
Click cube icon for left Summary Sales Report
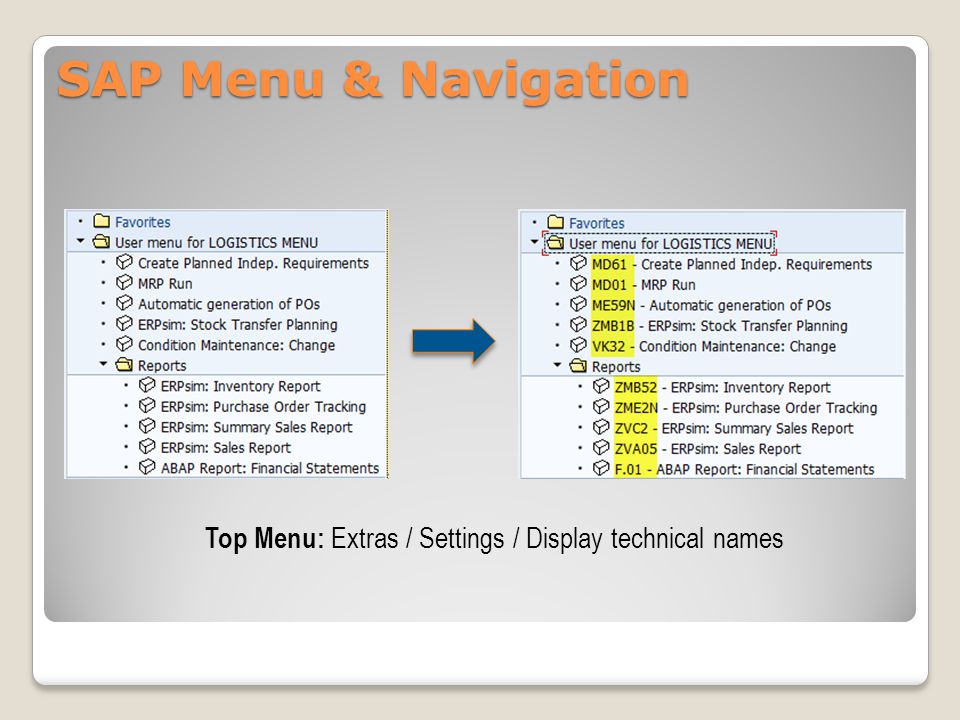click(147, 426)
